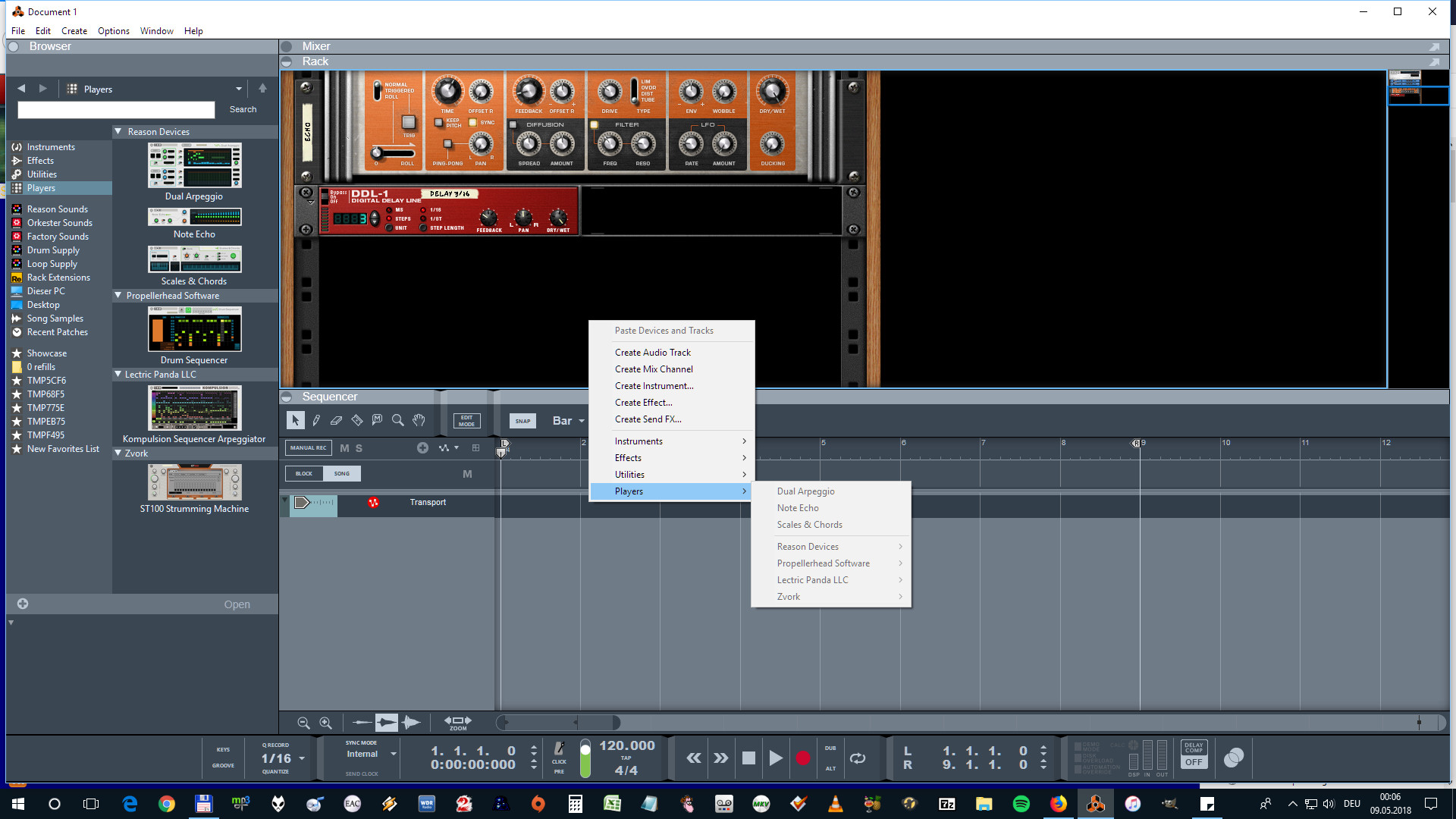Viewport: 1456px width, 819px height.
Task: Click the Search button in browser
Action: pos(243,110)
